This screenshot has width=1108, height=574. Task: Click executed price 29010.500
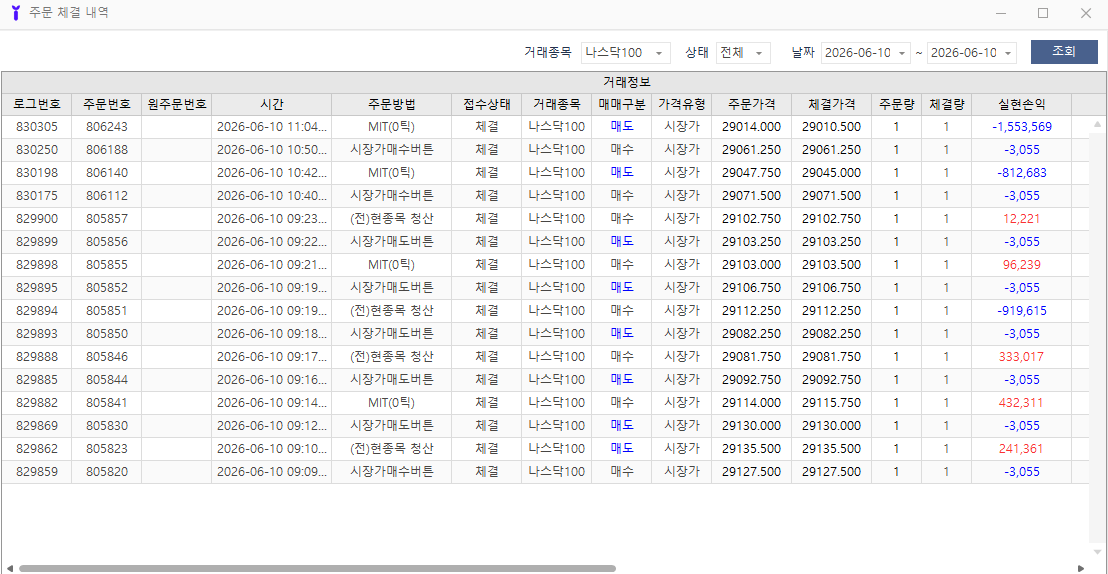[x=831, y=127]
